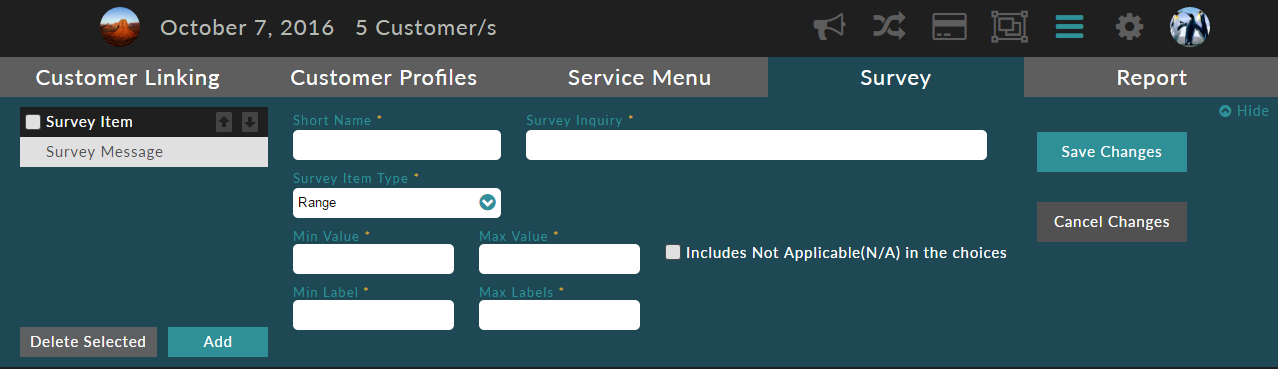Viewport: 1278px width, 369px height.
Task: Check the Survey Item header checkbox
Action: pyautogui.click(x=33, y=122)
